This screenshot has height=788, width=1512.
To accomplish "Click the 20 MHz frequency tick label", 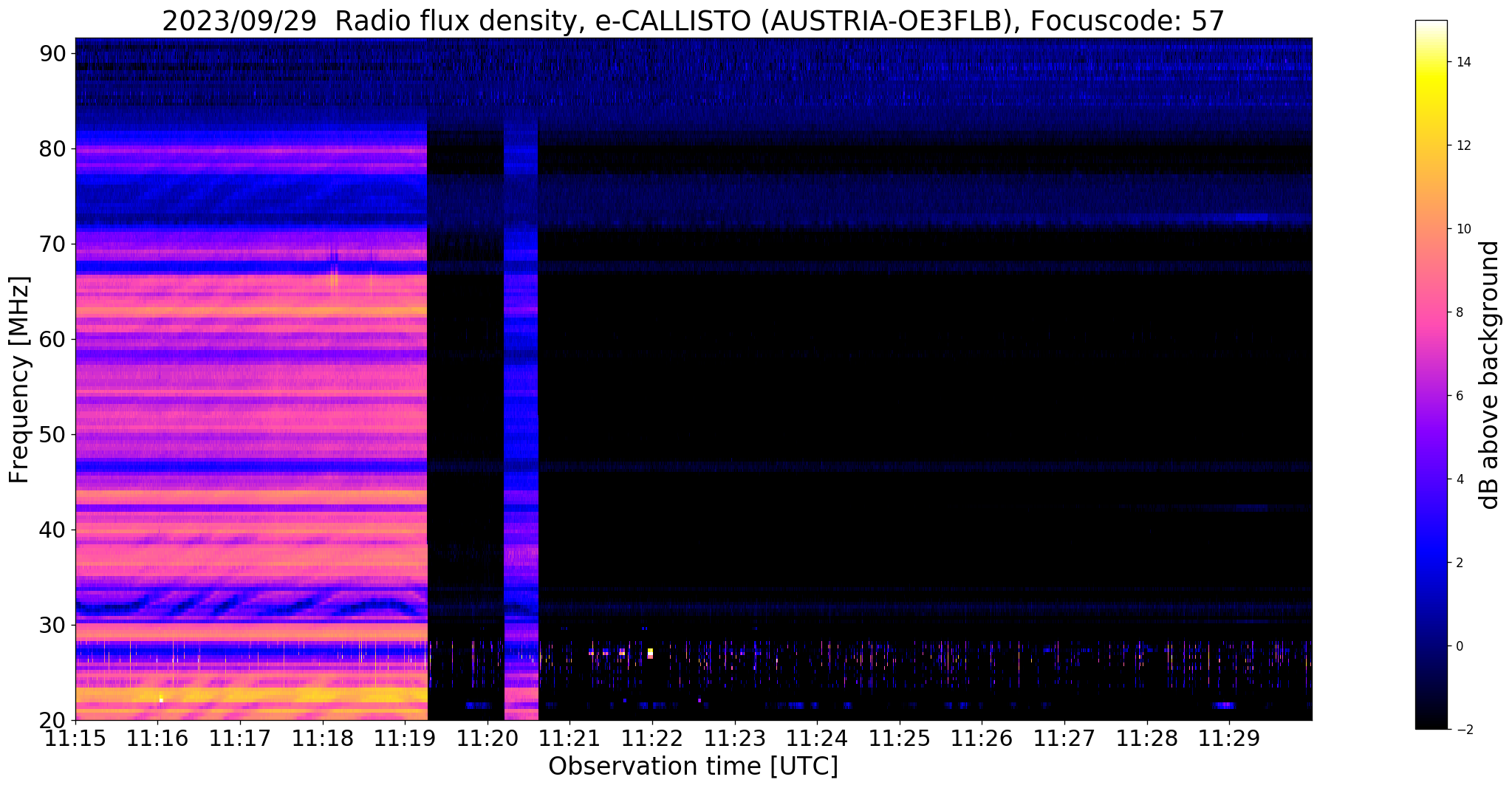I will tap(53, 720).
